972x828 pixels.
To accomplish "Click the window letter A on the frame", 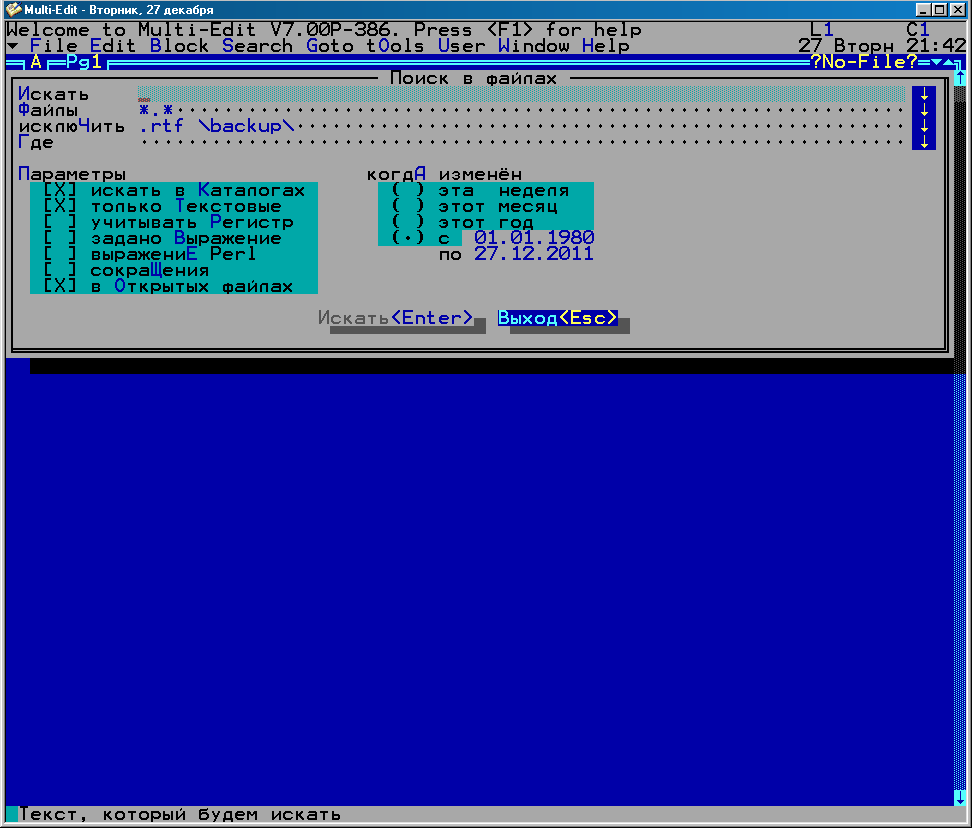I will point(36,62).
